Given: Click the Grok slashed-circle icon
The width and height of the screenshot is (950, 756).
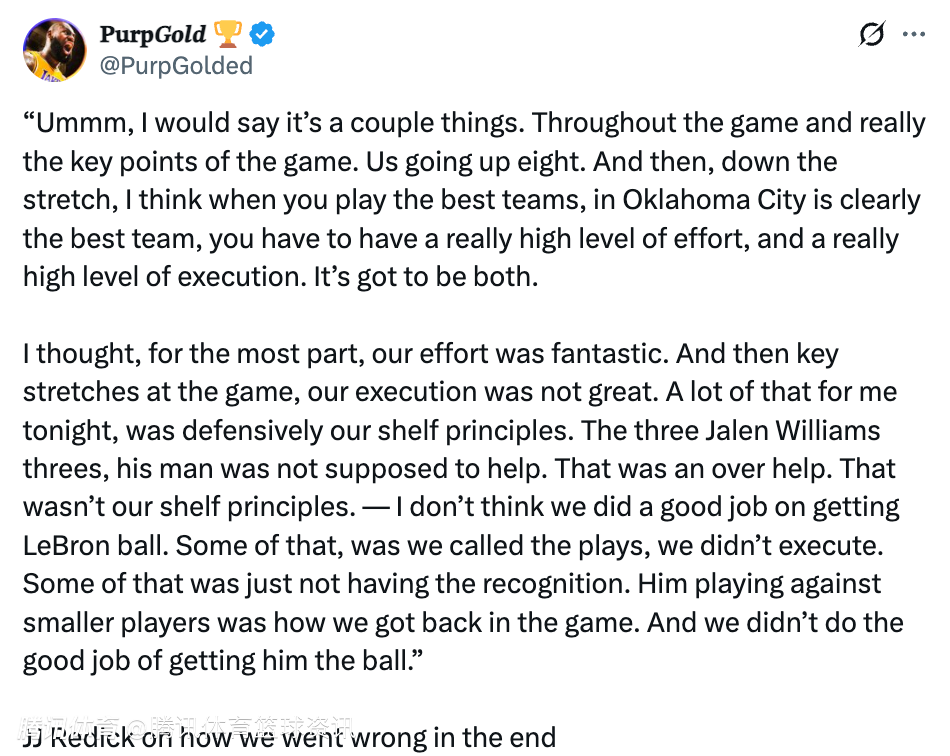Looking at the screenshot, I should point(871,34).
